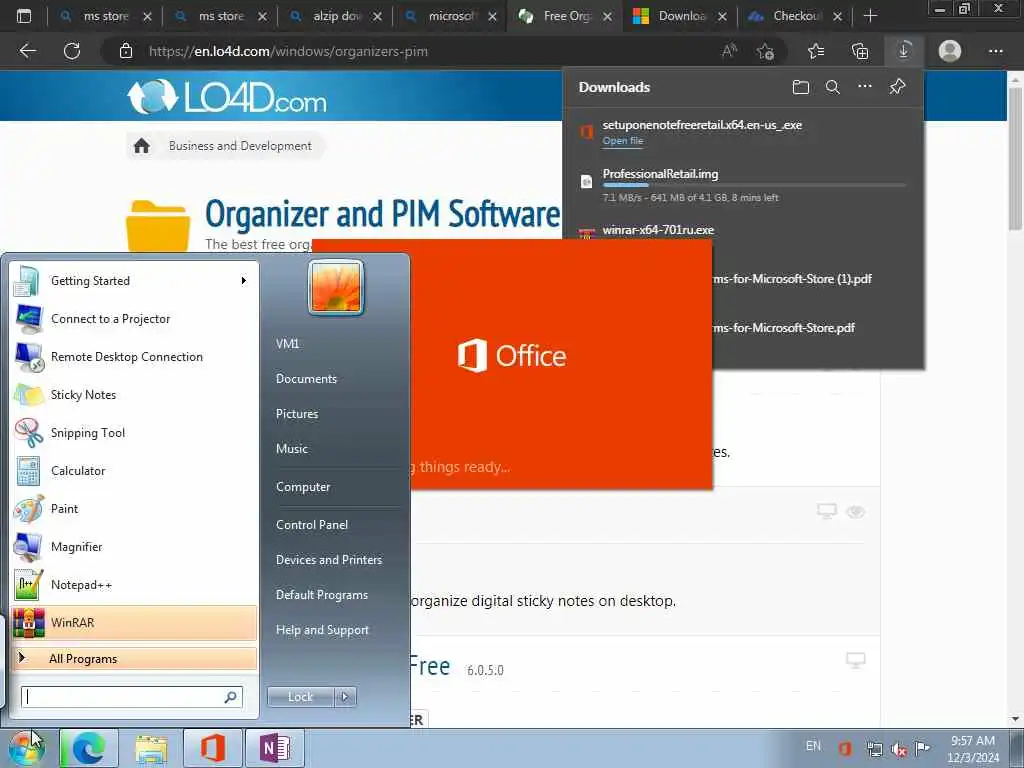Close the Free Org tab
Image resolution: width=1024 pixels, height=768 pixels.
pos(607,16)
